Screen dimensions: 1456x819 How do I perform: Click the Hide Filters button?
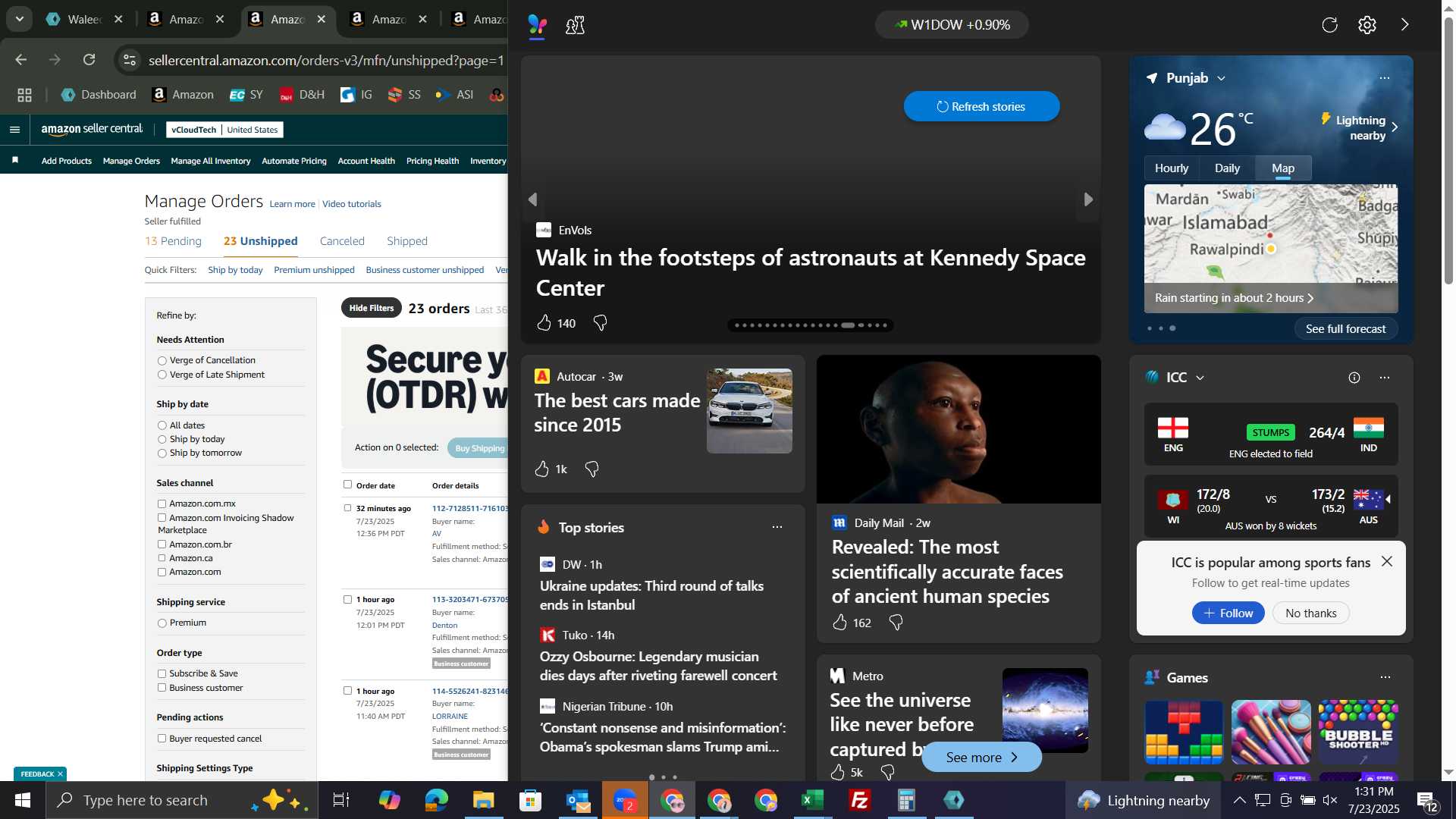click(372, 309)
